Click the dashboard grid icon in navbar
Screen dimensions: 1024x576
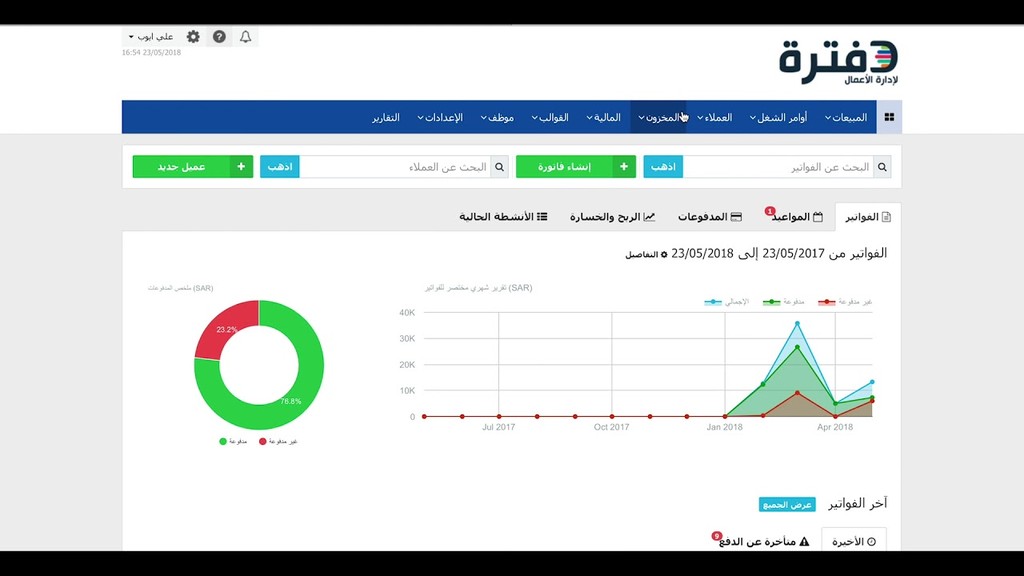point(889,117)
